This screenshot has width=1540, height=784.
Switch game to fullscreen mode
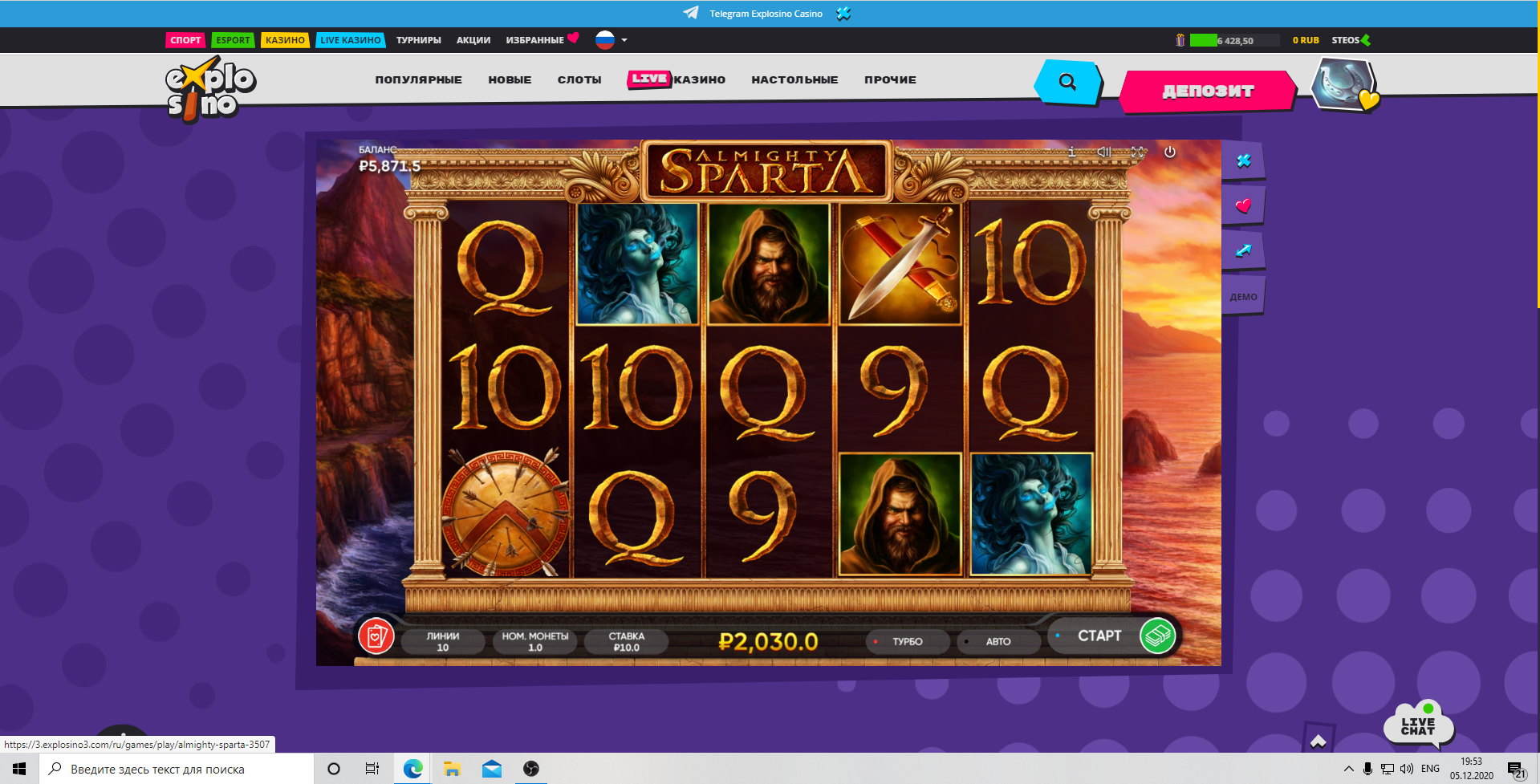pos(1137,152)
